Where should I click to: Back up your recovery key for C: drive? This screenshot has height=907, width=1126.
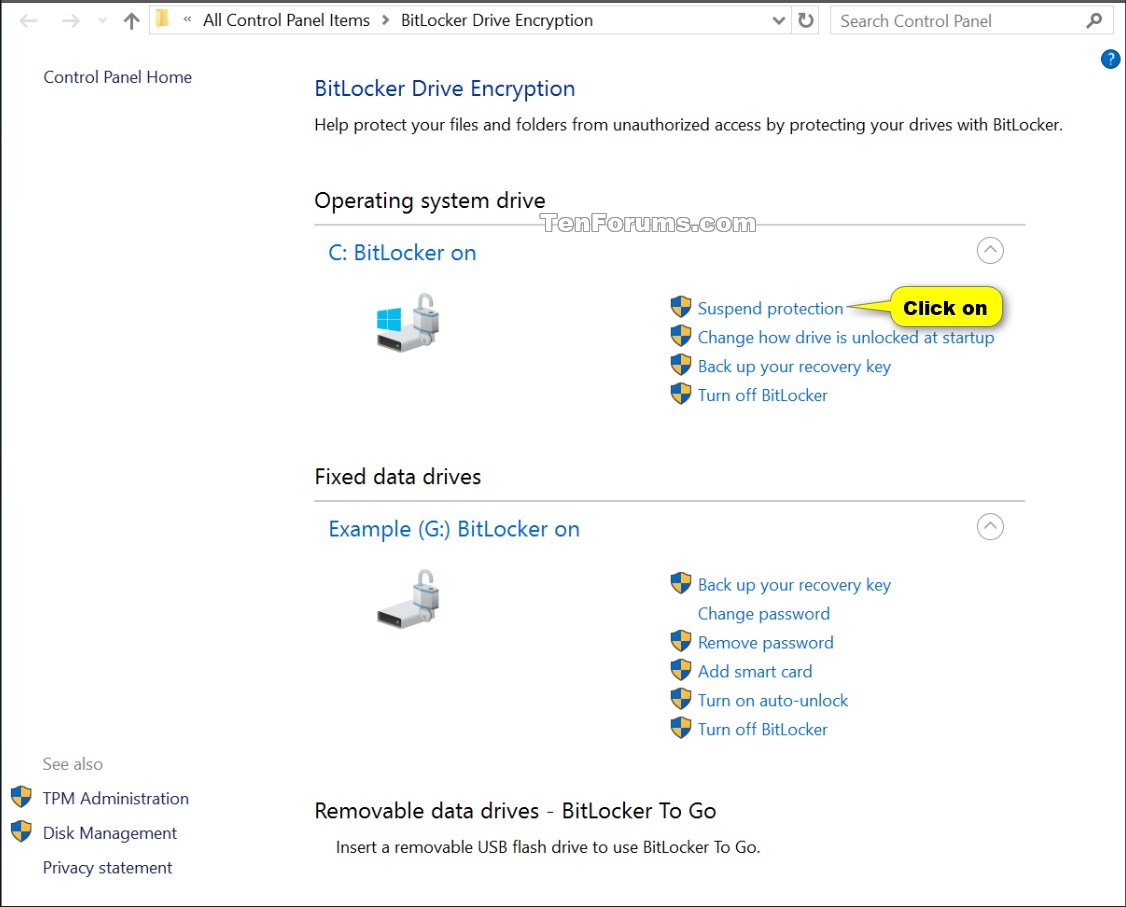click(794, 366)
